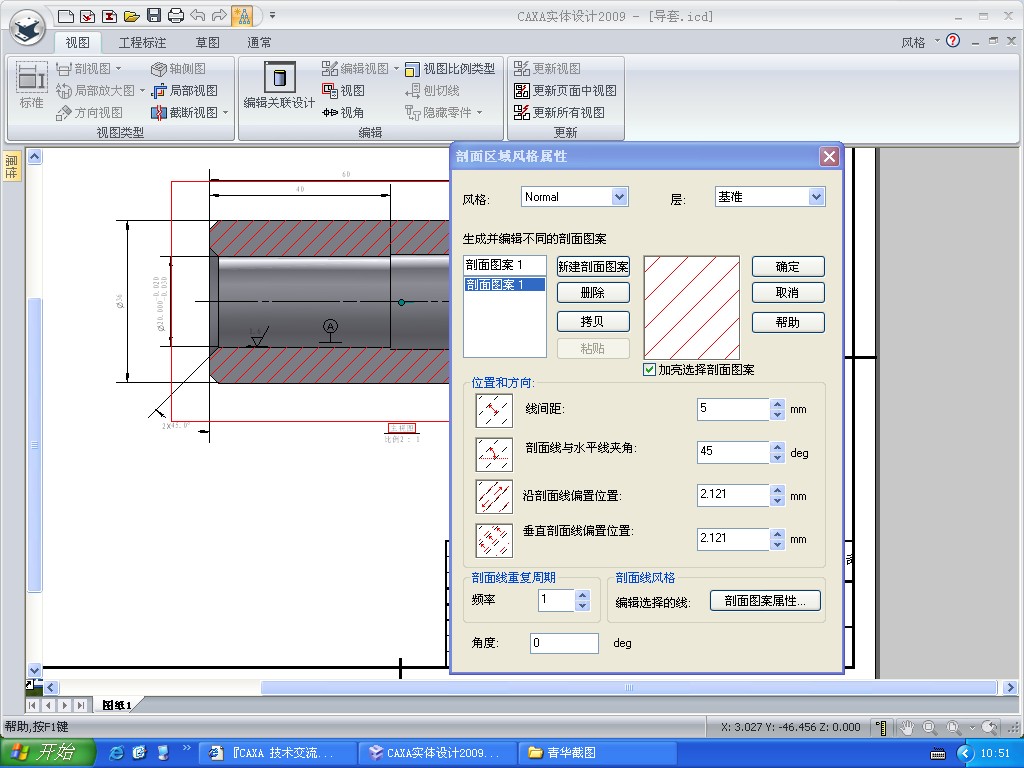Image resolution: width=1024 pixels, height=768 pixels.
Task: Open the CAXA 技术交流 taskbar window
Action: (x=276, y=753)
